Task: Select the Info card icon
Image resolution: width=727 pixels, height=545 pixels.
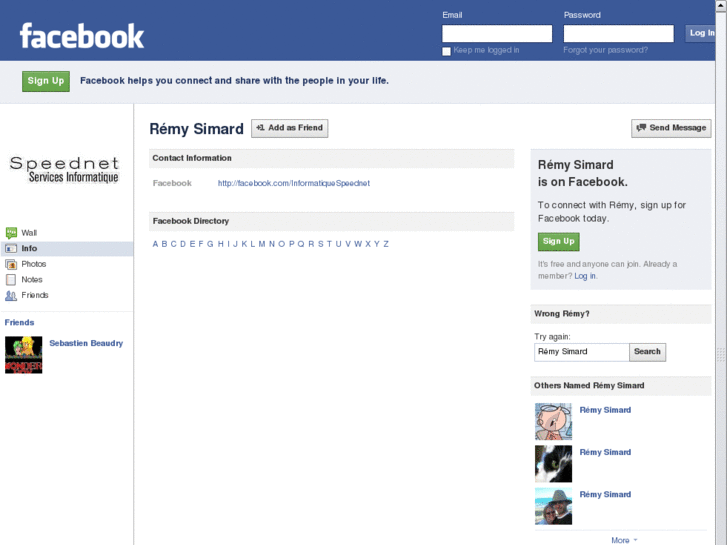Action: coord(11,249)
